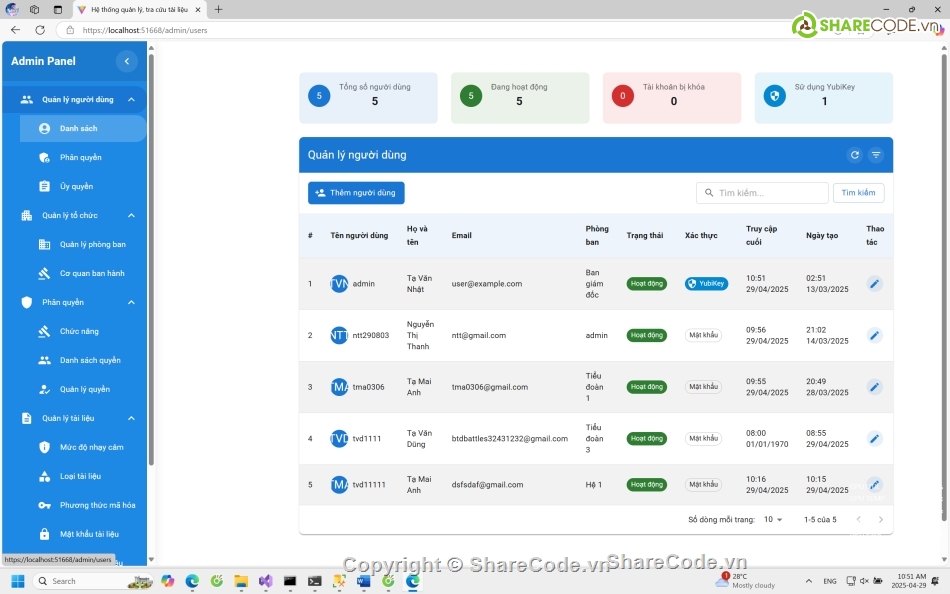Go back in browser

coord(16,30)
